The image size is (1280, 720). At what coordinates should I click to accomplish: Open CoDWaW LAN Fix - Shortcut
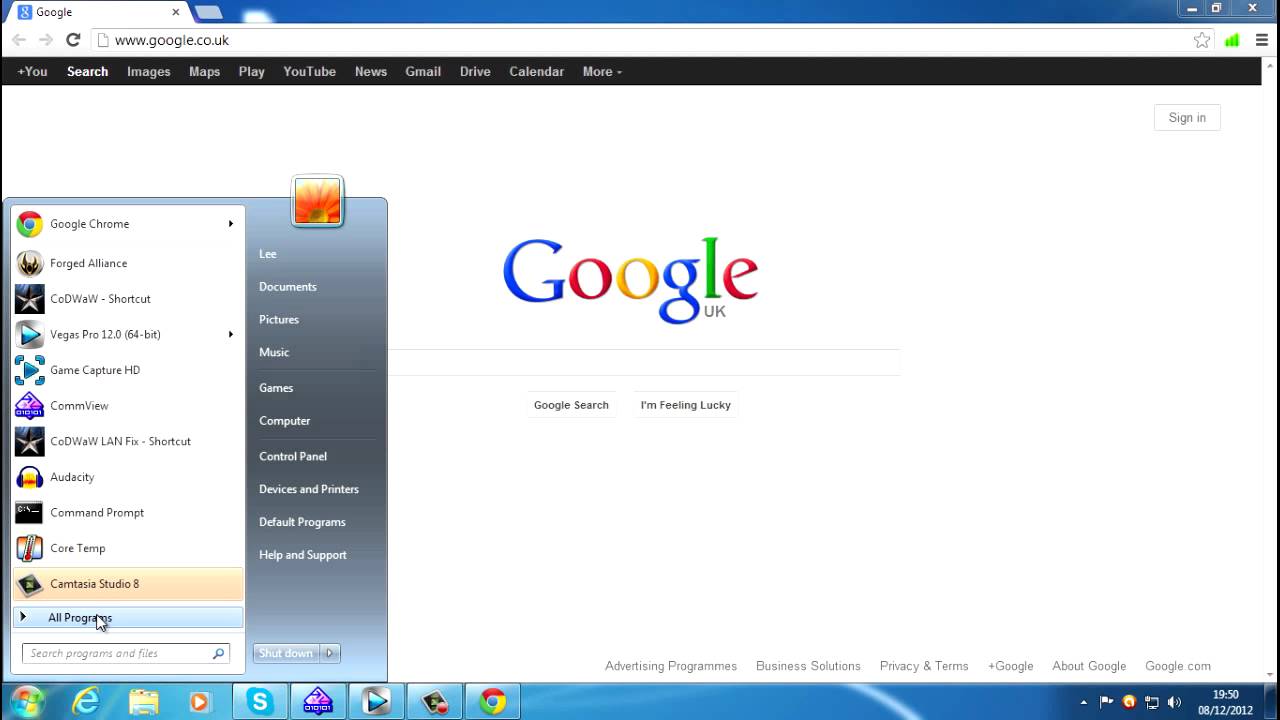tap(128, 441)
